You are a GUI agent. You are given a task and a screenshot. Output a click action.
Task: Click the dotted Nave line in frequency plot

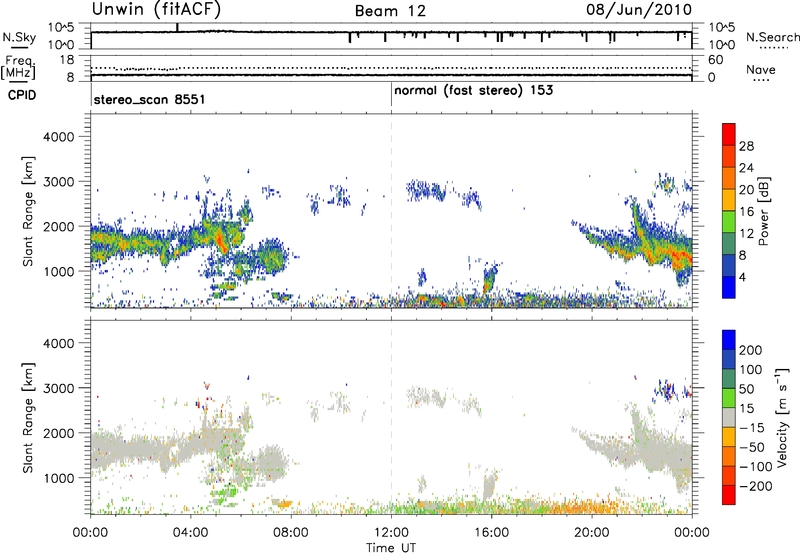tap(391, 68)
